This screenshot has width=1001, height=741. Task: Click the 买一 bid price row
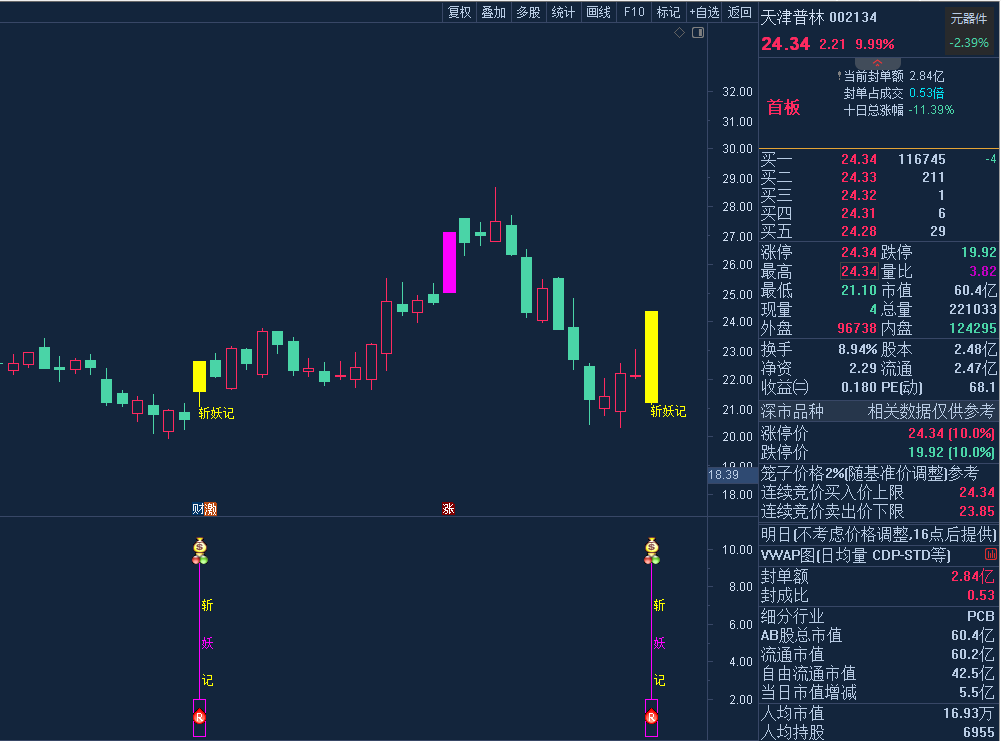coord(878,159)
